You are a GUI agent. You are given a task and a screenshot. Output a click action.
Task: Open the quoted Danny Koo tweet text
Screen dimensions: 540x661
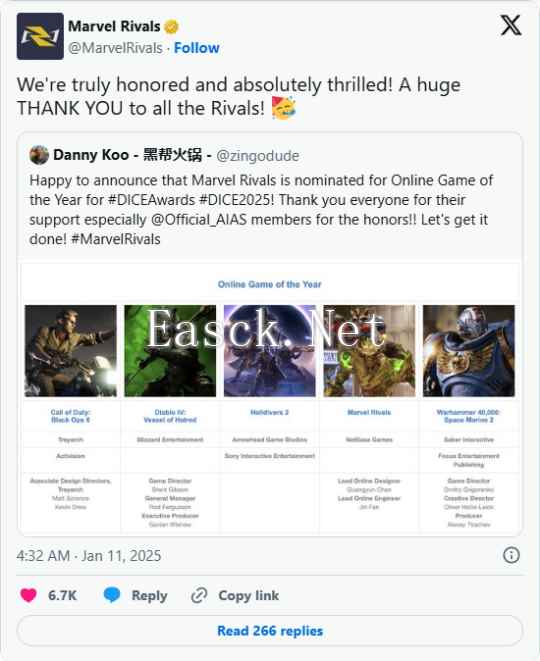tap(261, 210)
